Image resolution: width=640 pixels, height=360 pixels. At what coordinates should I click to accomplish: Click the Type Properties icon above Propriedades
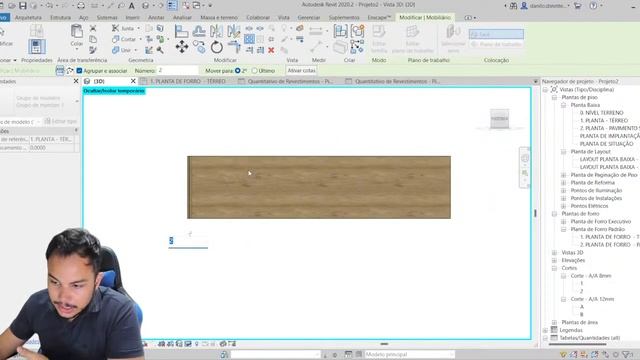click(x=37, y=31)
